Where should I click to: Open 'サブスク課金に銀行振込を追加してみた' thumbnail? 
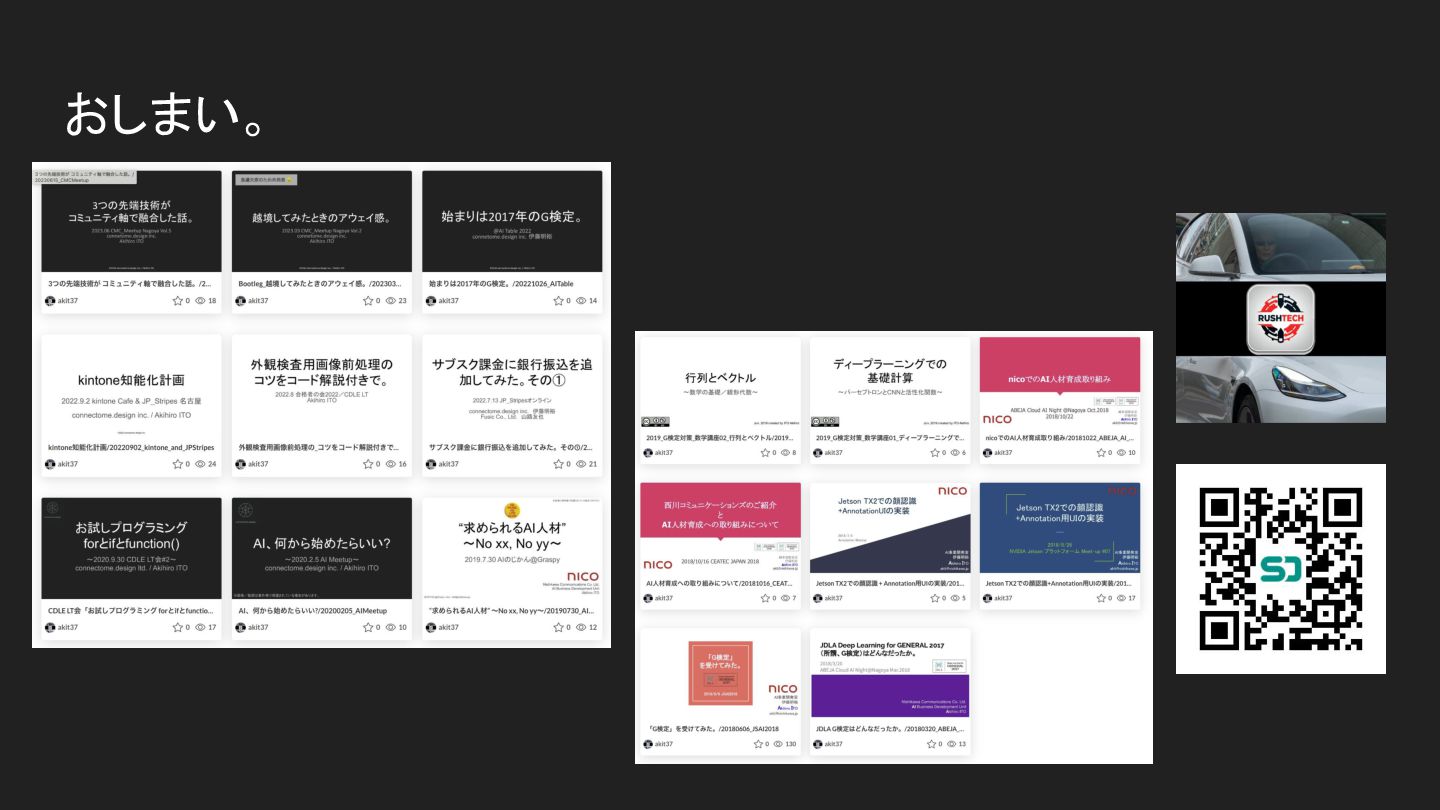pyautogui.click(x=512, y=385)
